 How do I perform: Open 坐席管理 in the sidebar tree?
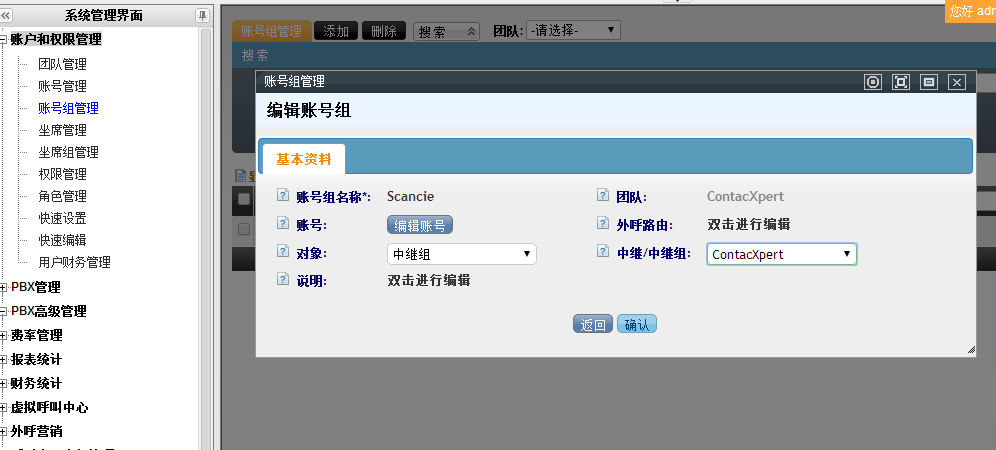(62, 130)
